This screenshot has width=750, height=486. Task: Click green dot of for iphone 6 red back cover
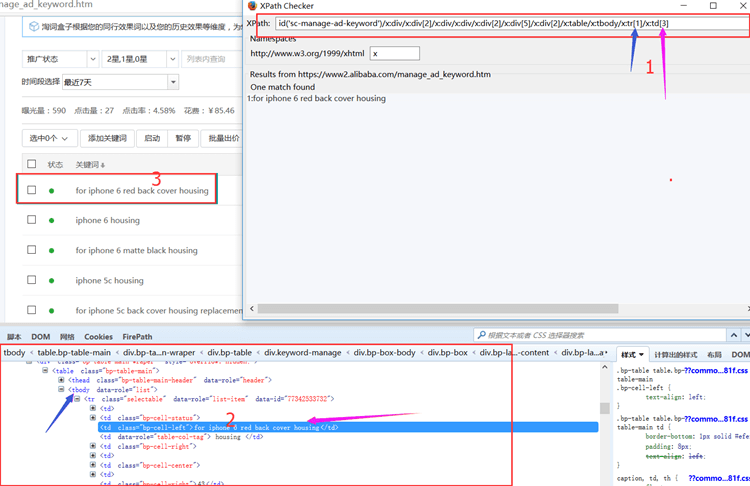click(52, 191)
